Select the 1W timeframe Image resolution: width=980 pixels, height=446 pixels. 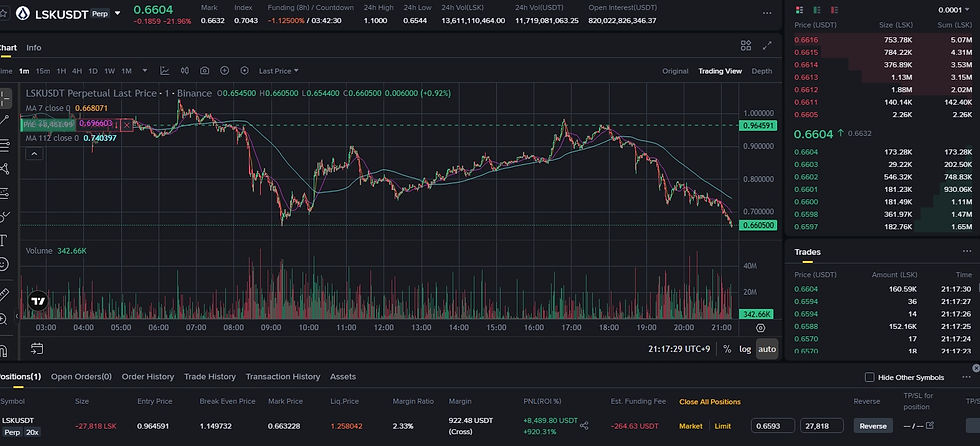coord(109,71)
